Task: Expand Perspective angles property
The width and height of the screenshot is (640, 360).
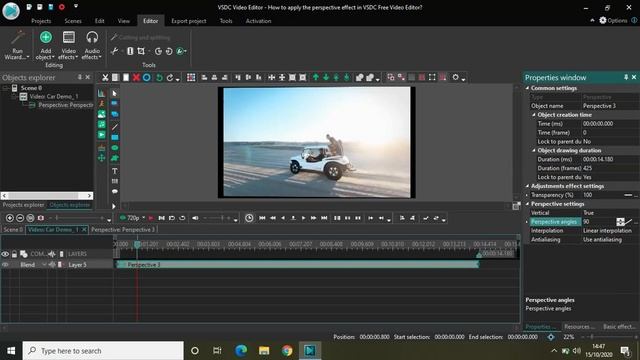Action: 527,222
